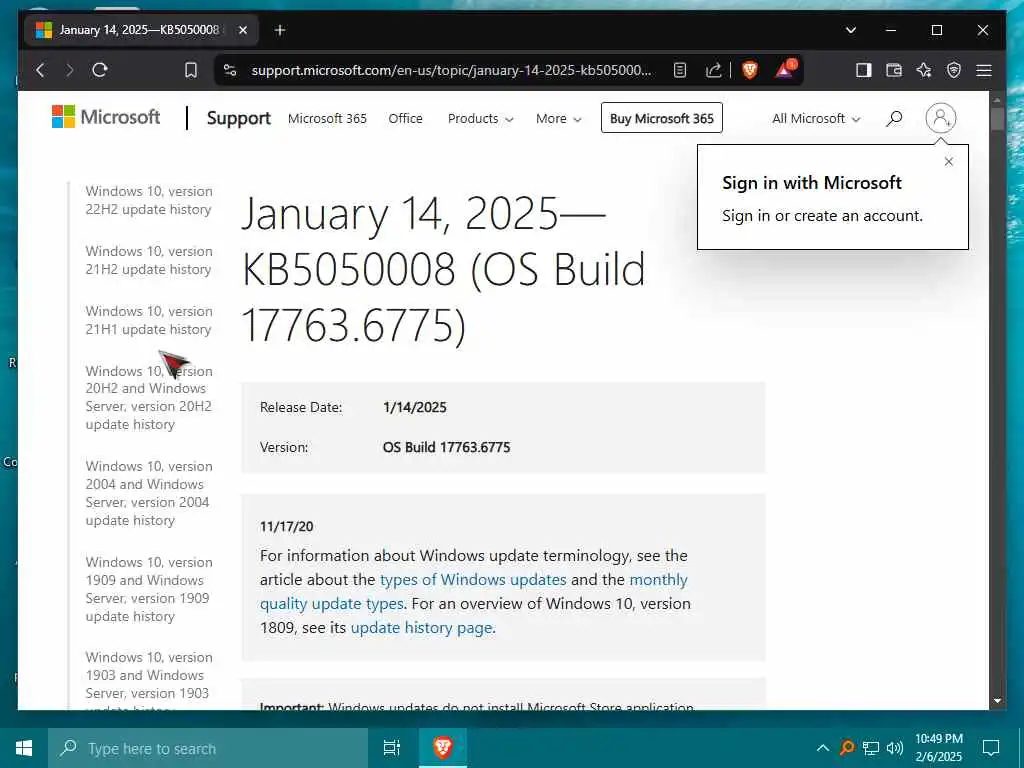
Task: Click the account sign-in avatar
Action: 940,118
